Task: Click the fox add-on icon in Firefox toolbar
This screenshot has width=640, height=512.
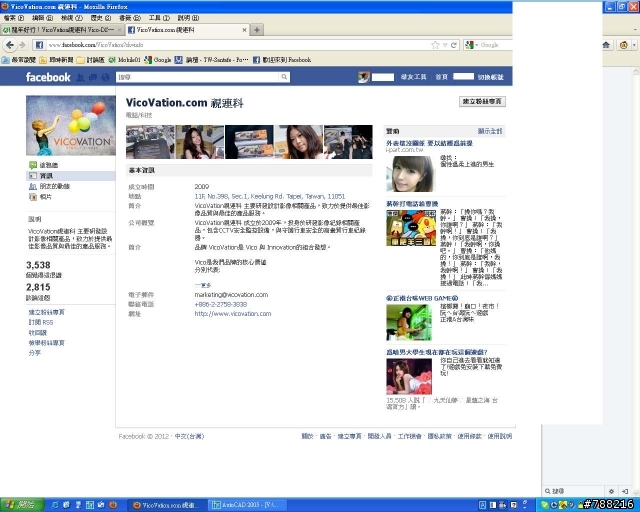Action: pyautogui.click(x=623, y=45)
